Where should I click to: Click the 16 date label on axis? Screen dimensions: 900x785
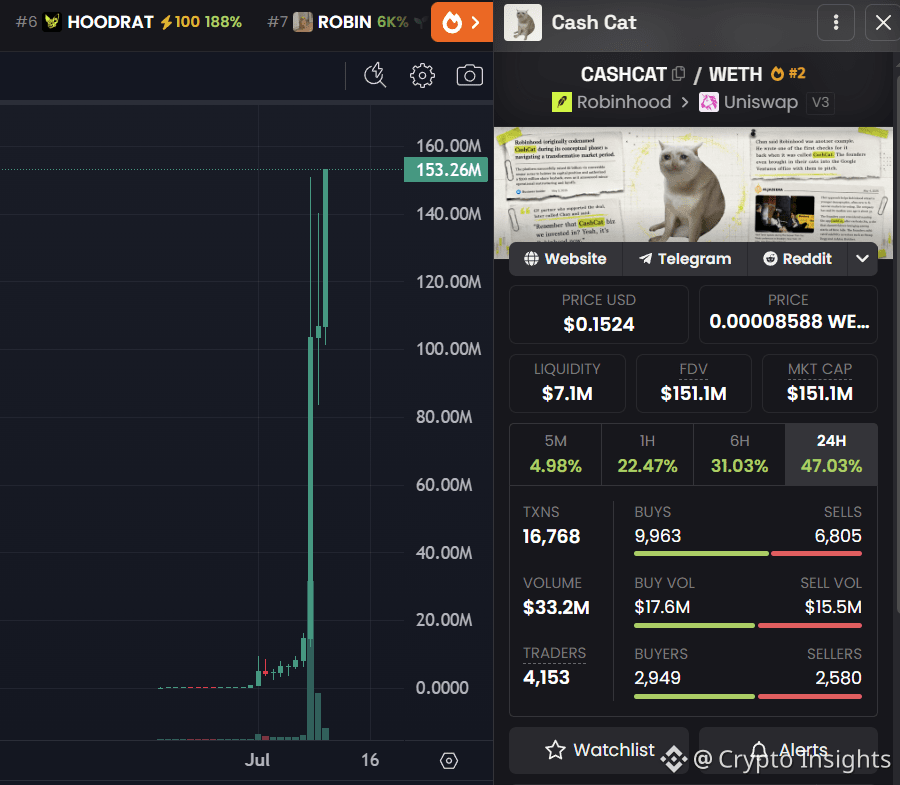370,760
